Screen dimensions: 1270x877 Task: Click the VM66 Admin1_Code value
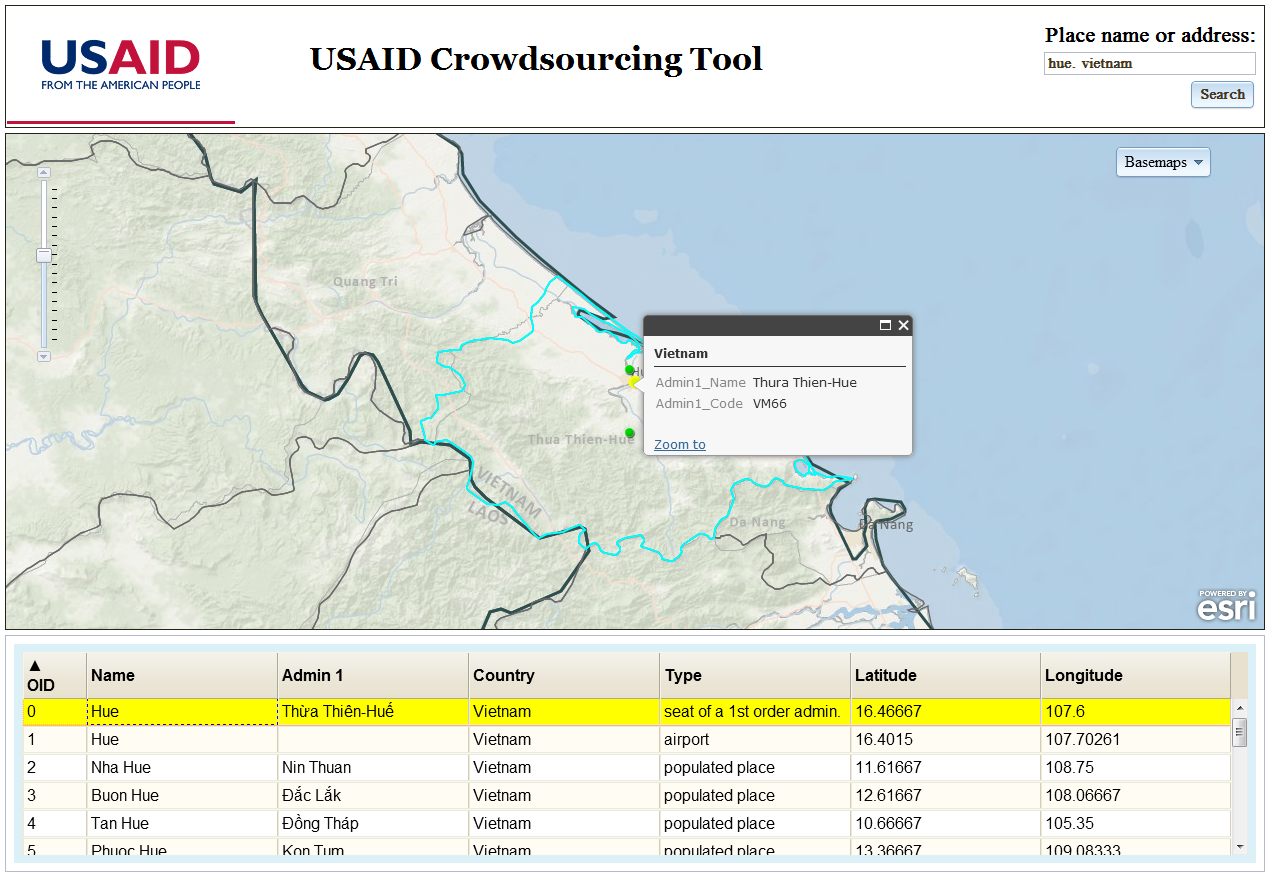pos(770,404)
